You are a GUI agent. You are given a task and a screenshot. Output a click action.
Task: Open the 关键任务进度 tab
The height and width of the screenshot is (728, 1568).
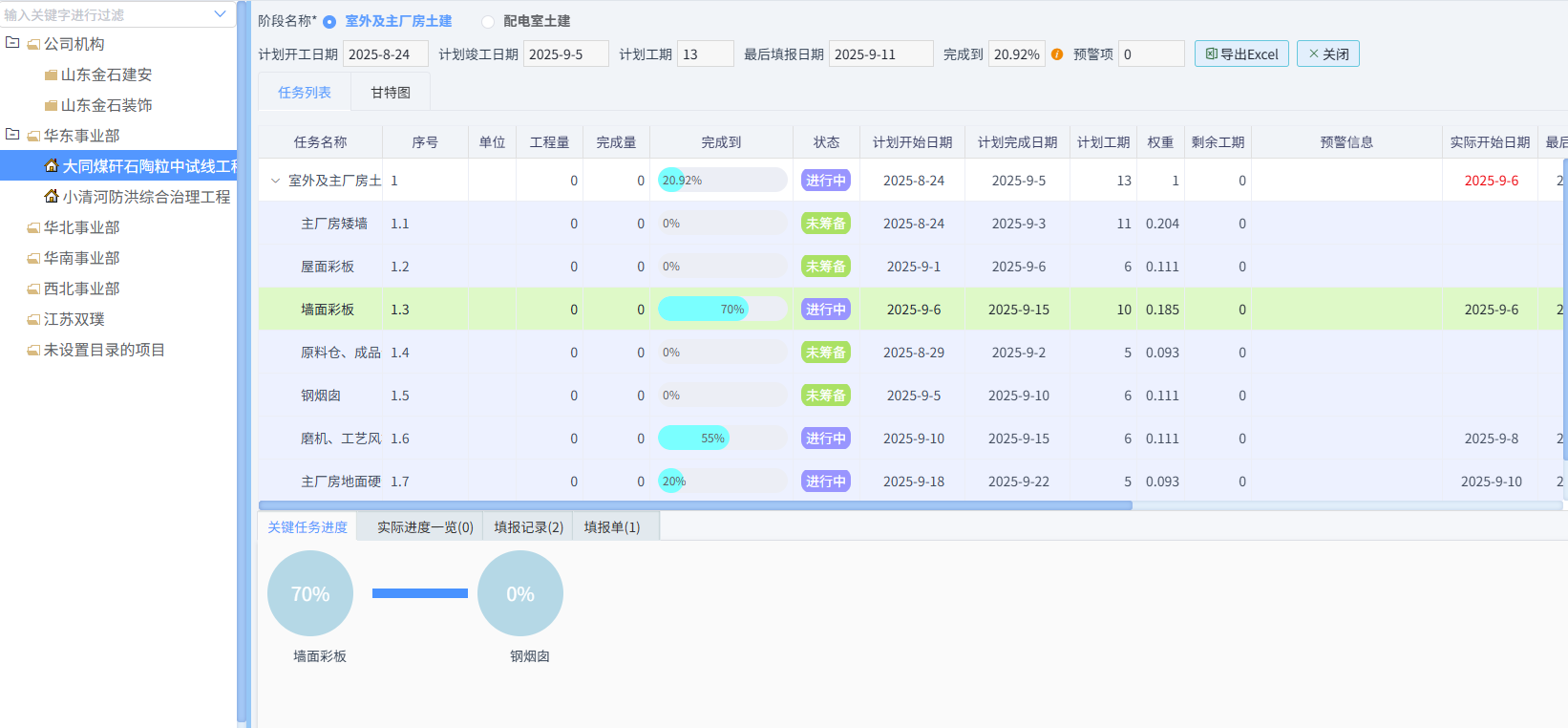coord(307,527)
